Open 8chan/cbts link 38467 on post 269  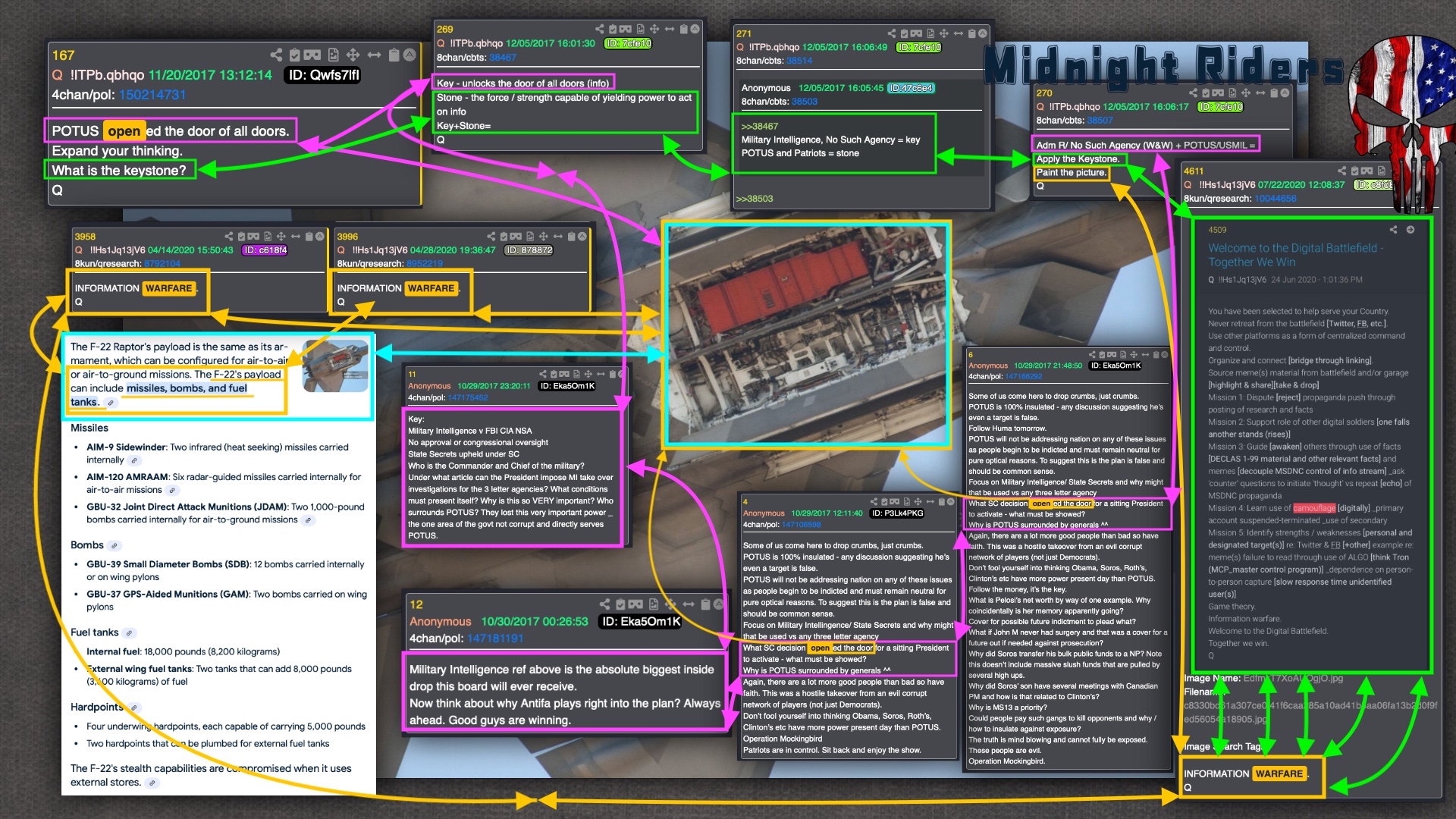point(503,58)
